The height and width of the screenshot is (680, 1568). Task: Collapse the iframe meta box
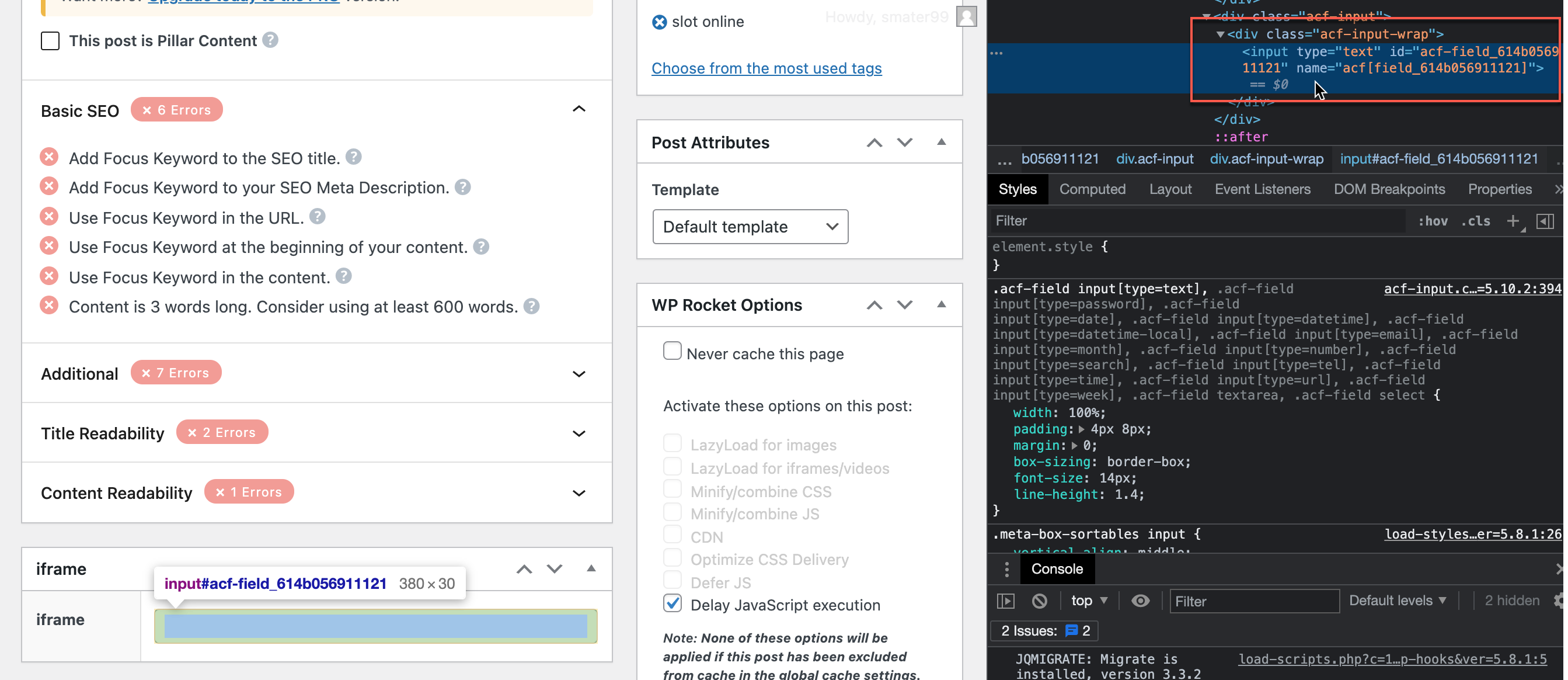point(590,568)
